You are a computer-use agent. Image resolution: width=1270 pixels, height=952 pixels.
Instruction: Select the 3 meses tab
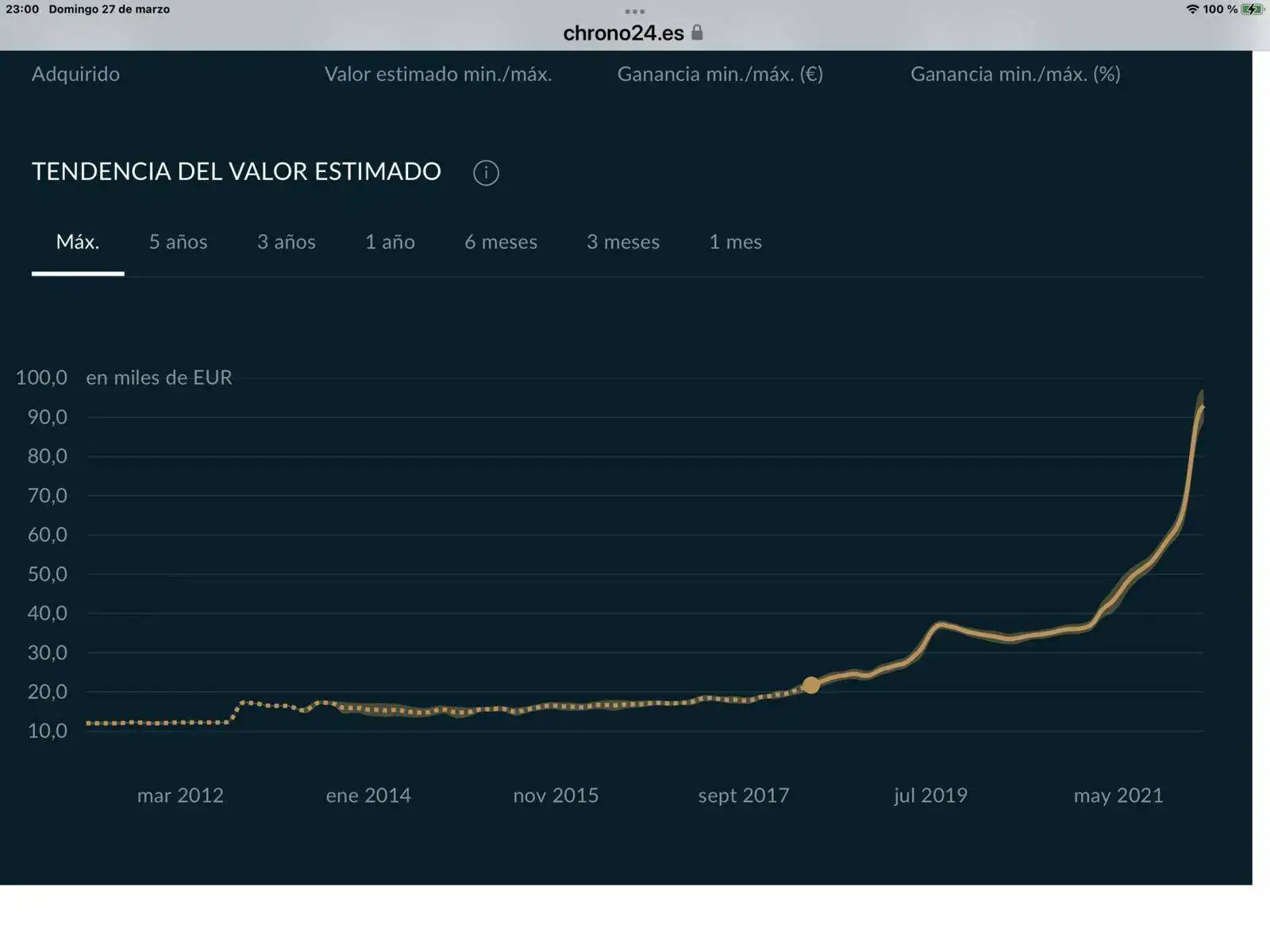623,242
